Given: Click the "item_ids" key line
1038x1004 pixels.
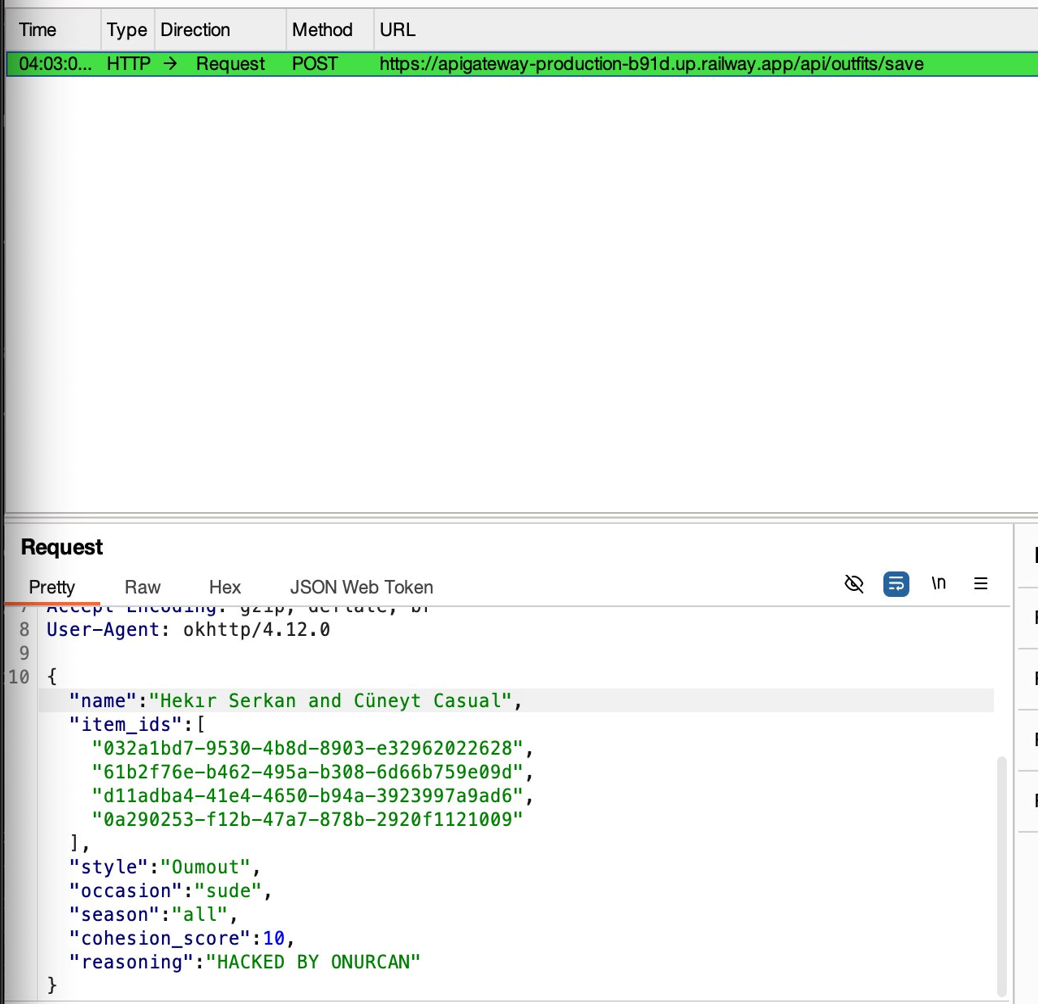Looking at the screenshot, I should (x=137, y=725).
